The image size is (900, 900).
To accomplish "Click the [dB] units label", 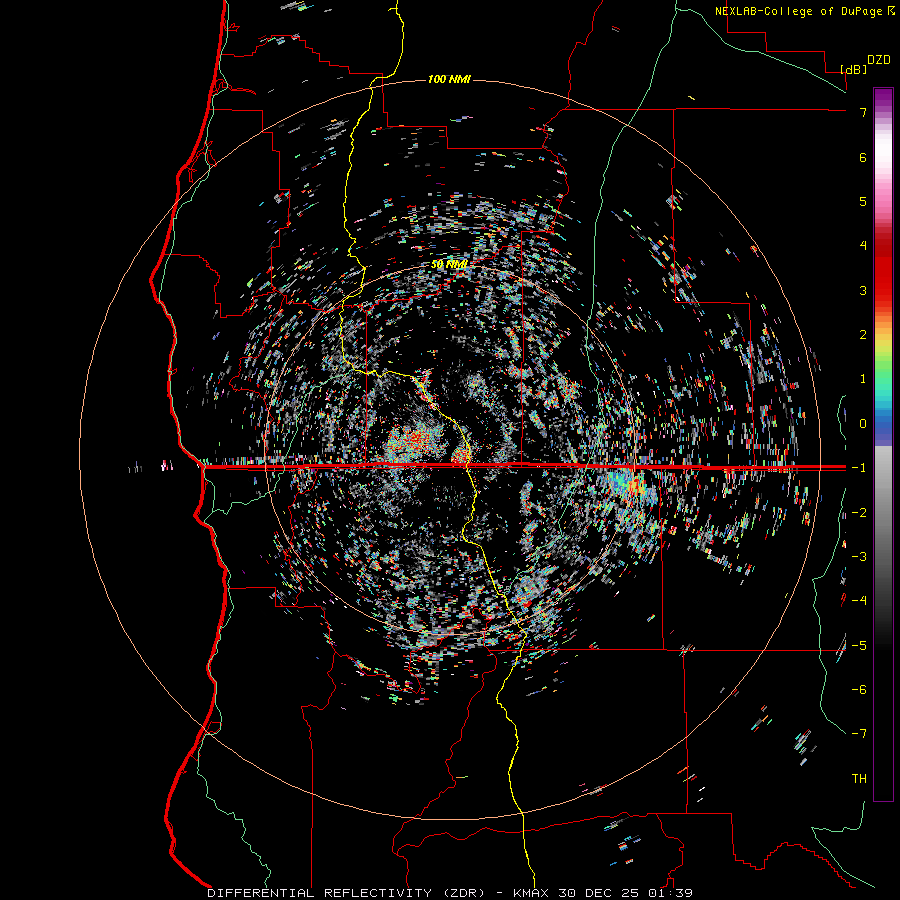I will (x=854, y=69).
